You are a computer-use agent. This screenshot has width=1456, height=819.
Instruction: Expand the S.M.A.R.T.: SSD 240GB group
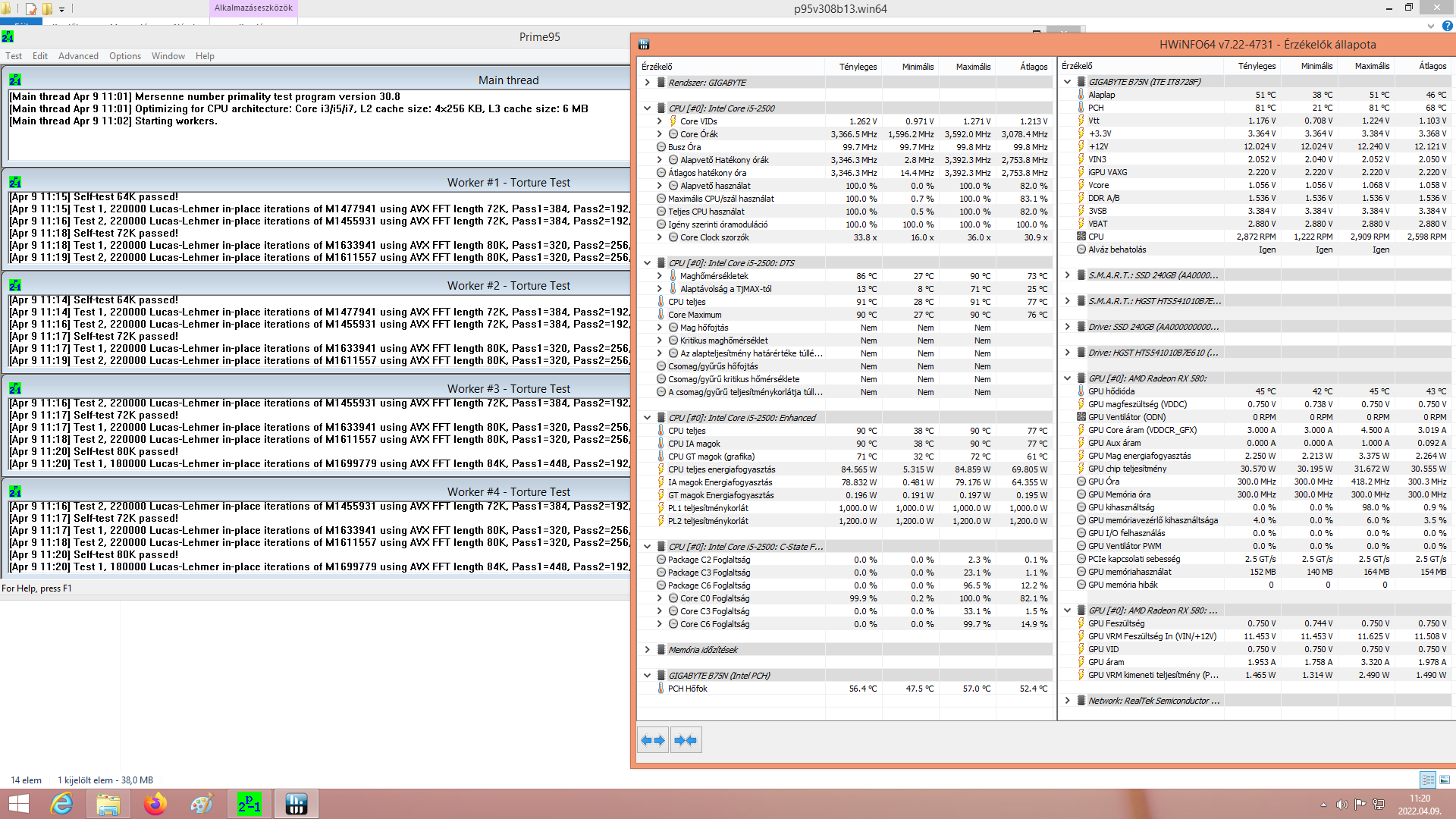point(1067,275)
